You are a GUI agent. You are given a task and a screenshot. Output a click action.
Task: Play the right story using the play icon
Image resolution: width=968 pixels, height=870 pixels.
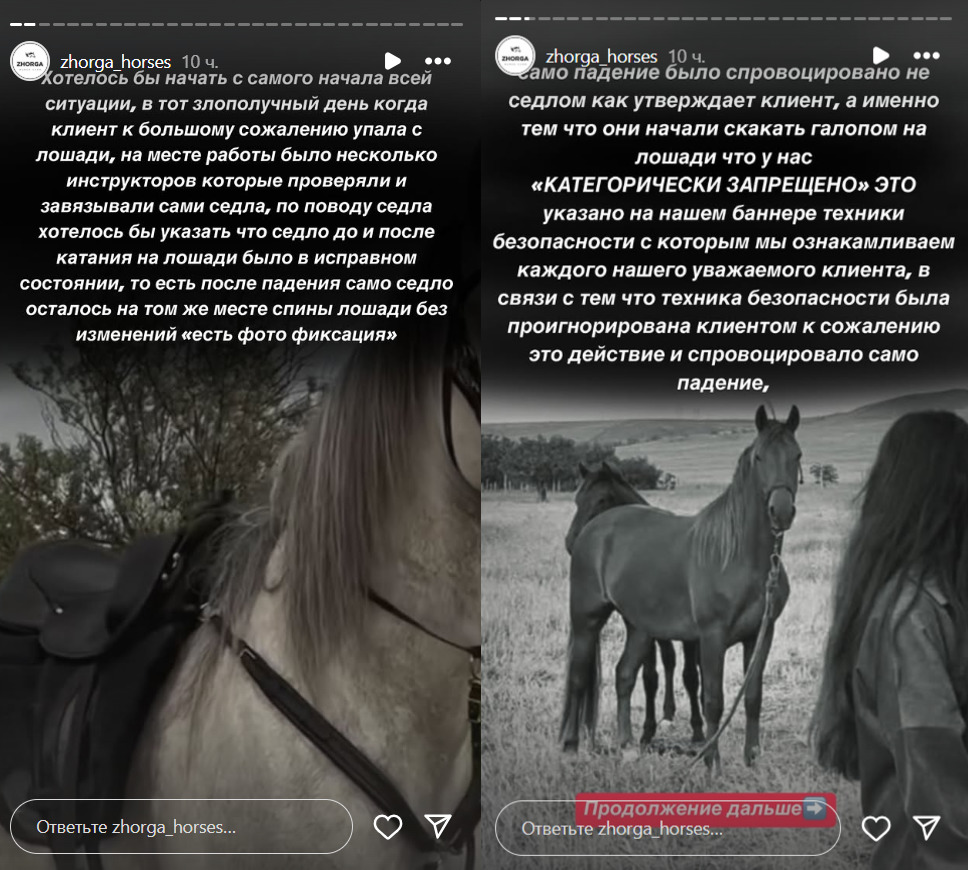(x=881, y=56)
